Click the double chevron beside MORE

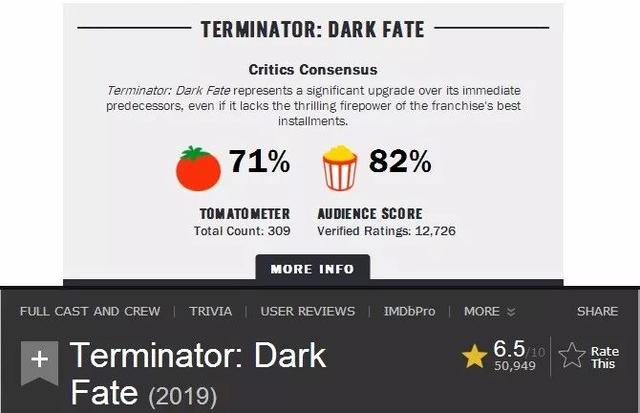(511, 312)
